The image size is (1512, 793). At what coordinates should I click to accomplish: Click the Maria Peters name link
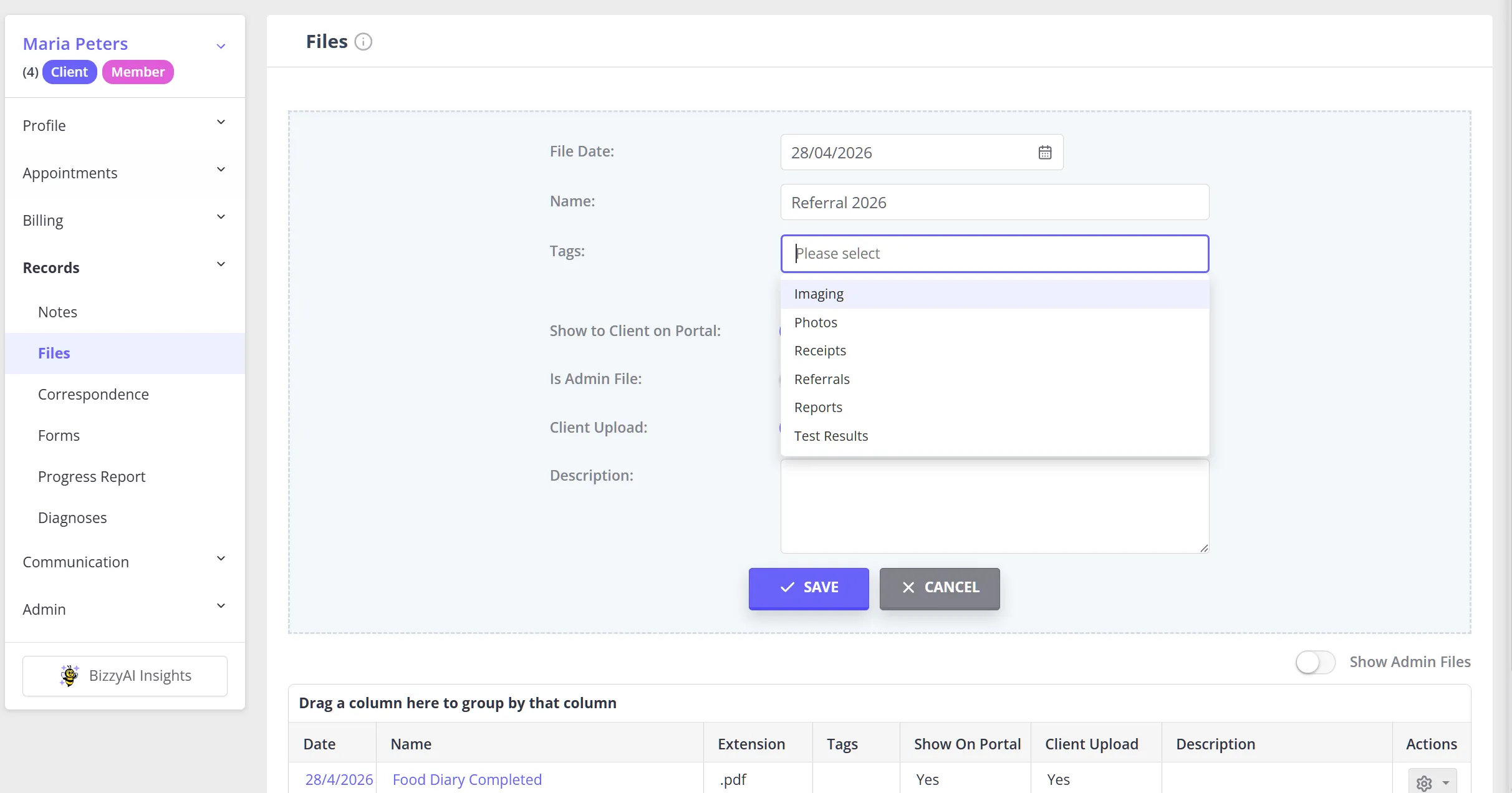[75, 44]
